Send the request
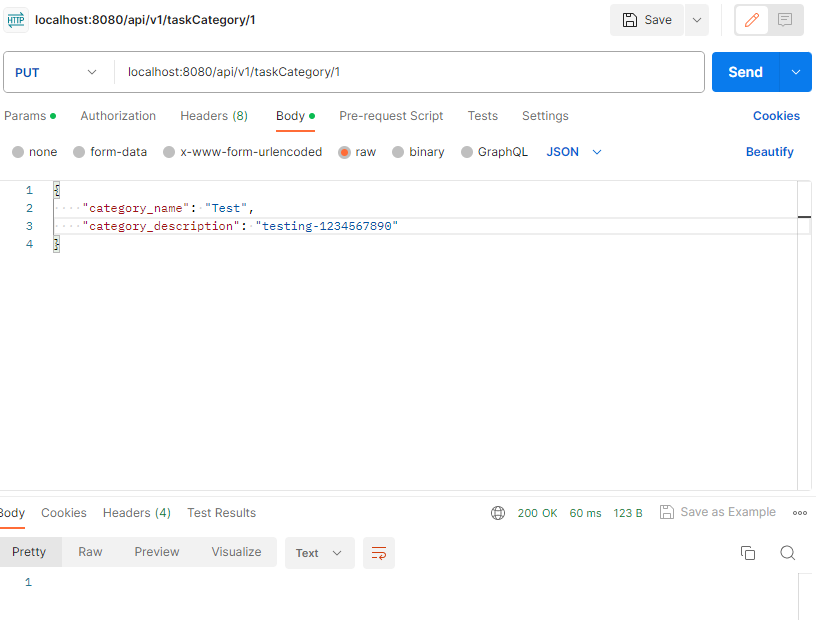This screenshot has width=816, height=620. (x=745, y=72)
